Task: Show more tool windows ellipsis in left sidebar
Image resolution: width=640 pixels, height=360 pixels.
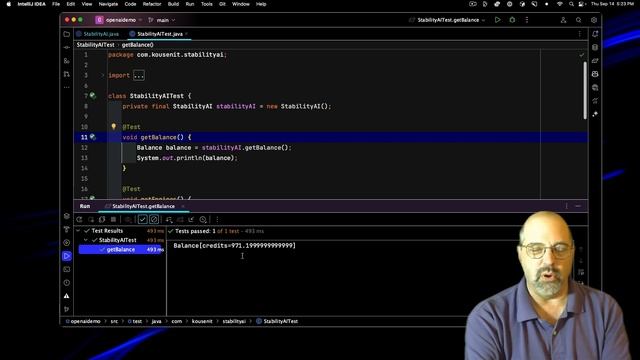Action: click(x=67, y=87)
